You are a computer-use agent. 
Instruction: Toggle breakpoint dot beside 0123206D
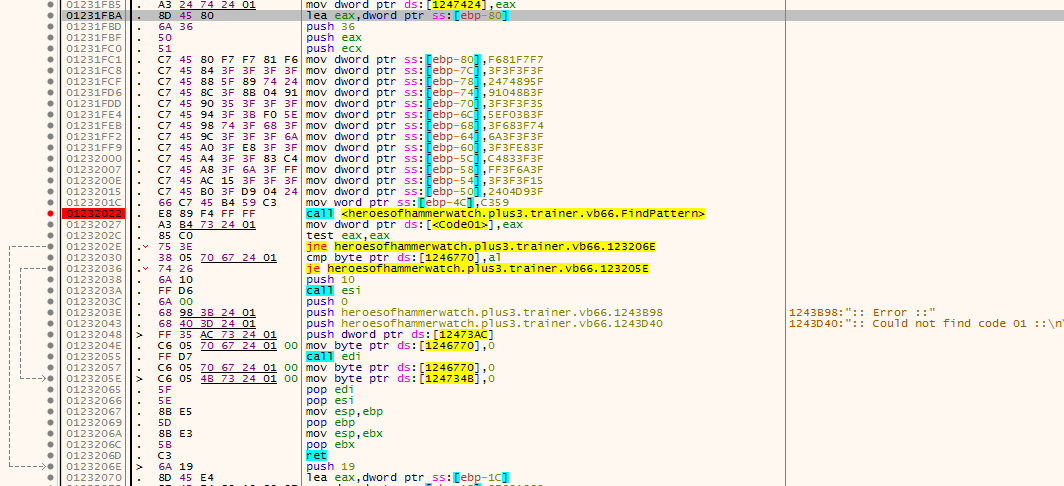tap(51, 455)
